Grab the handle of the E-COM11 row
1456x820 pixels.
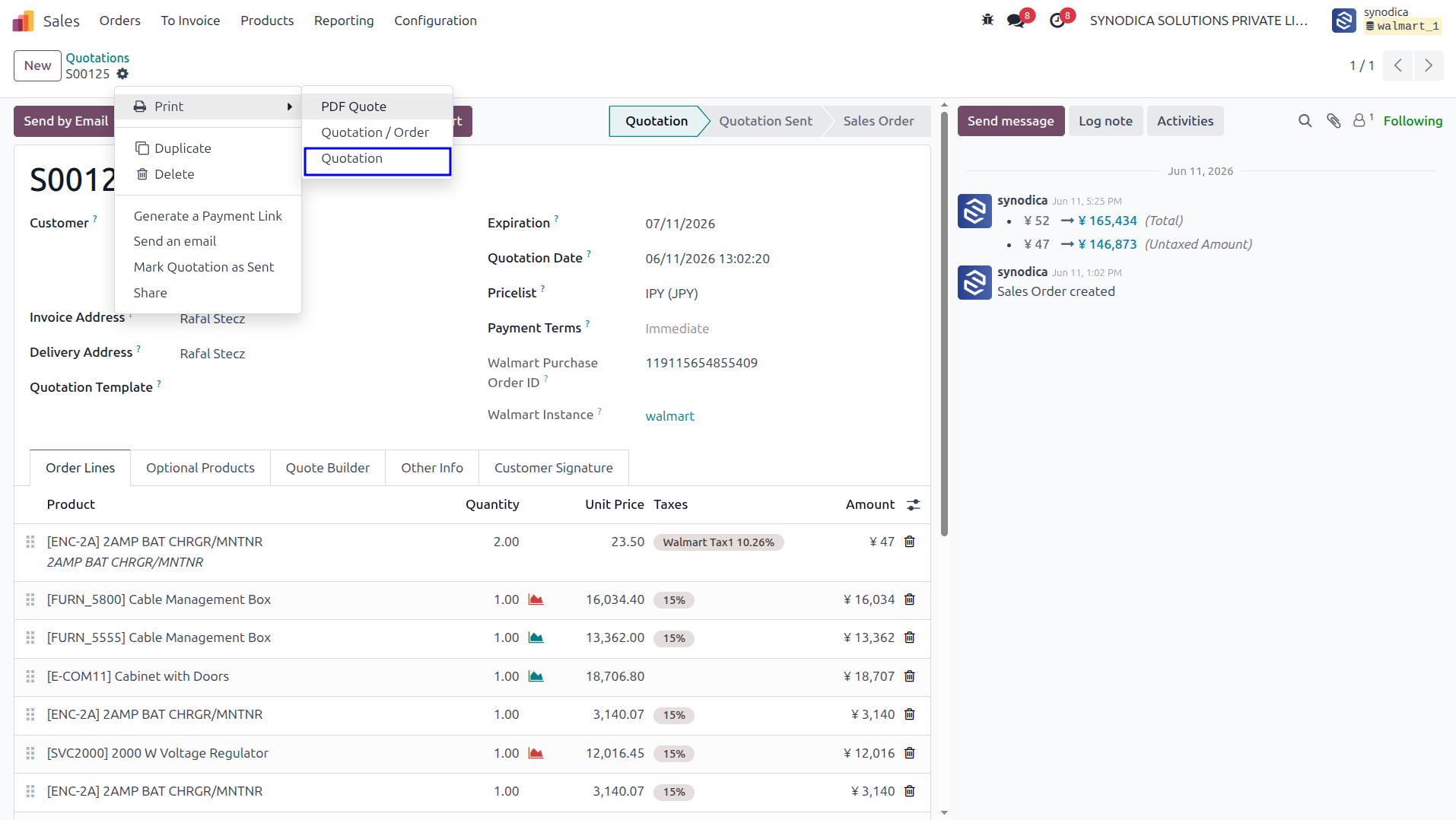coord(30,676)
